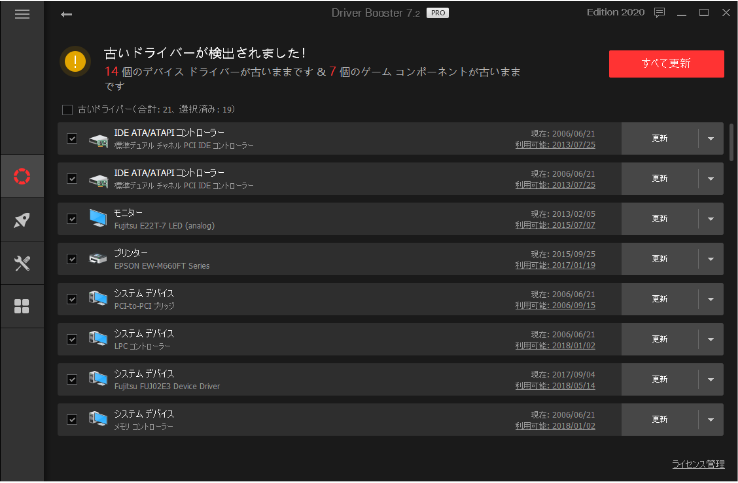Click the PRO badge

437,13
